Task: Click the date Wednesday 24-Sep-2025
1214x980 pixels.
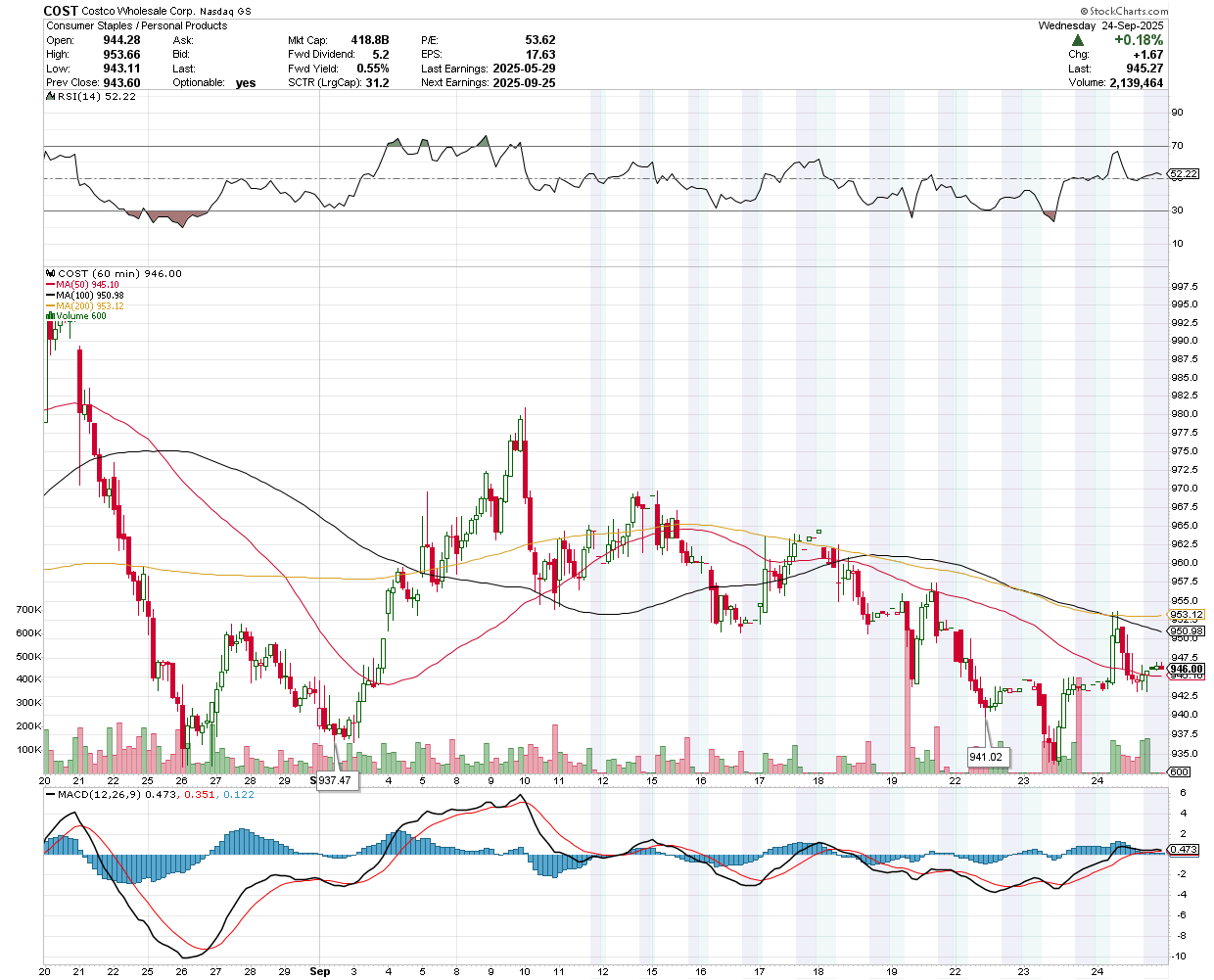Action: (1101, 25)
